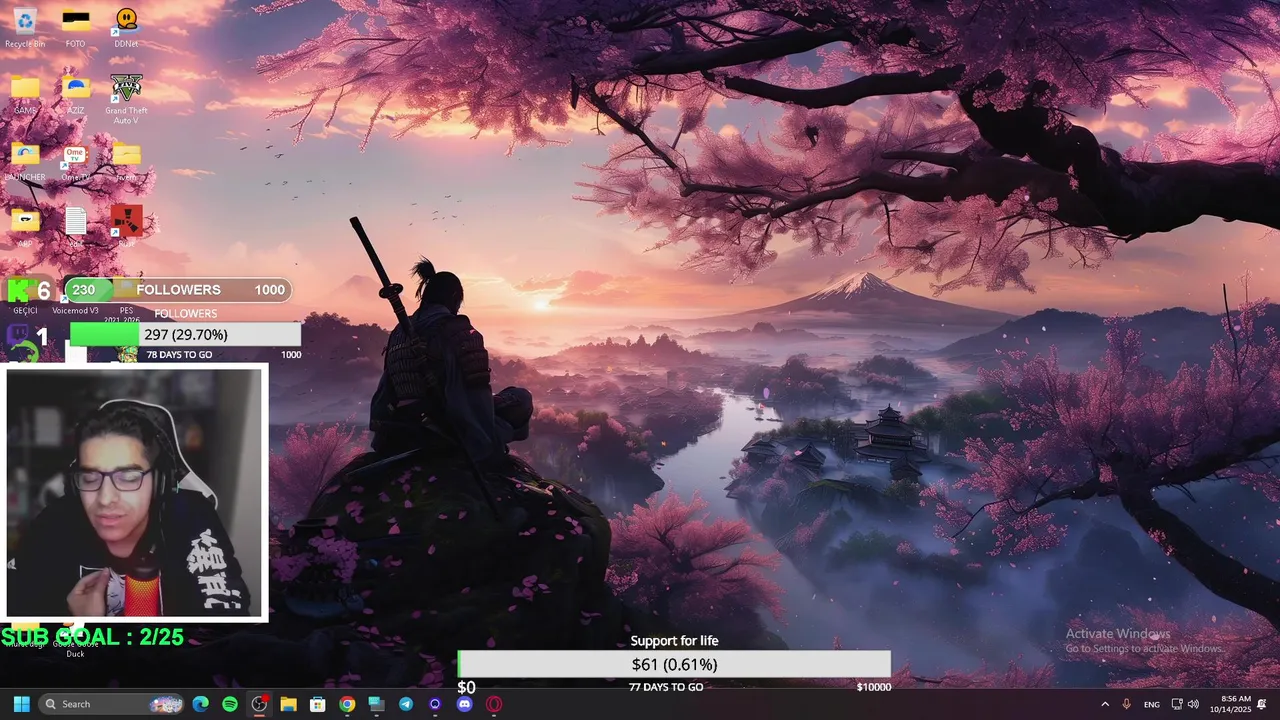Click the 230 FOLLOWERS goal bar
The width and height of the screenshot is (1280, 720).
pyautogui.click(x=178, y=290)
